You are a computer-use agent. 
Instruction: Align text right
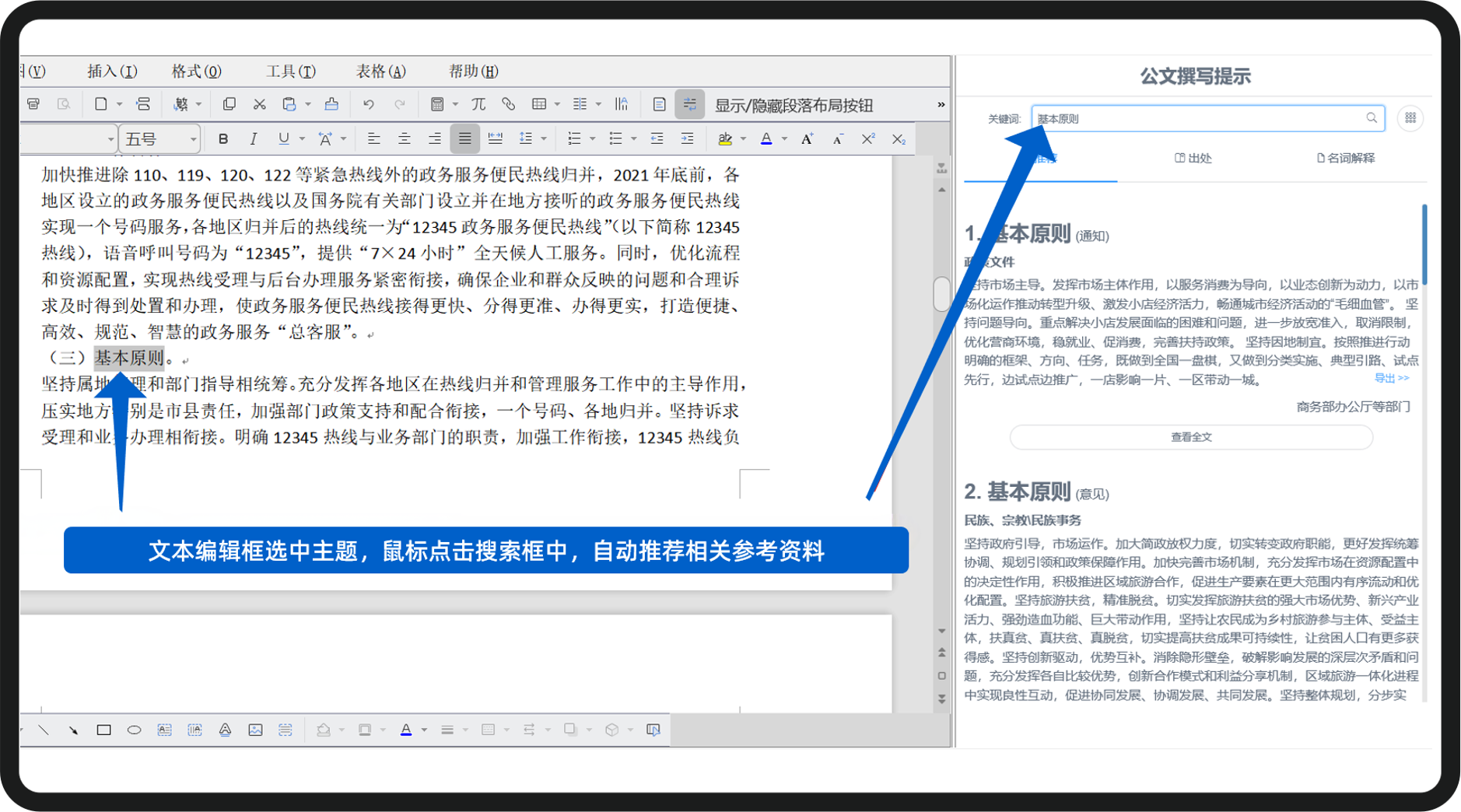(434, 139)
